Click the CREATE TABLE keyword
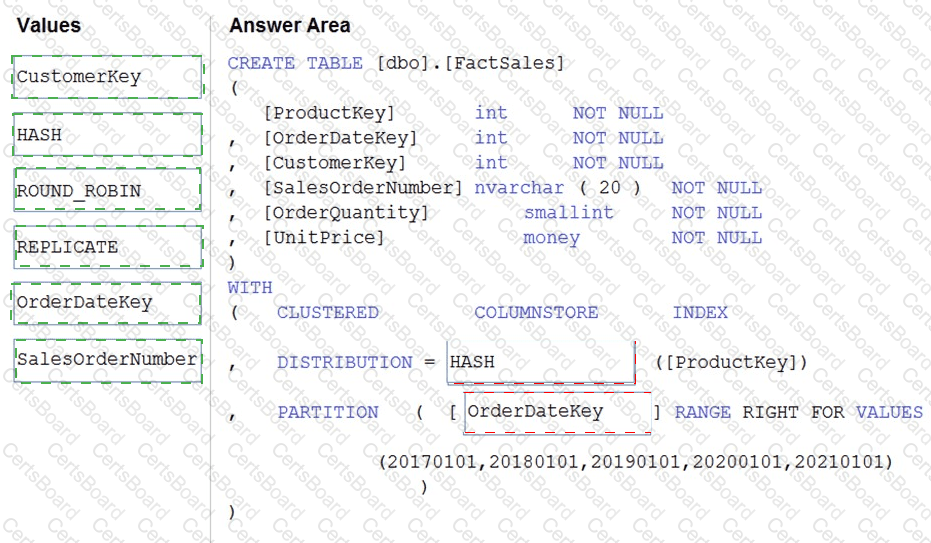931x543 pixels. 295,63
